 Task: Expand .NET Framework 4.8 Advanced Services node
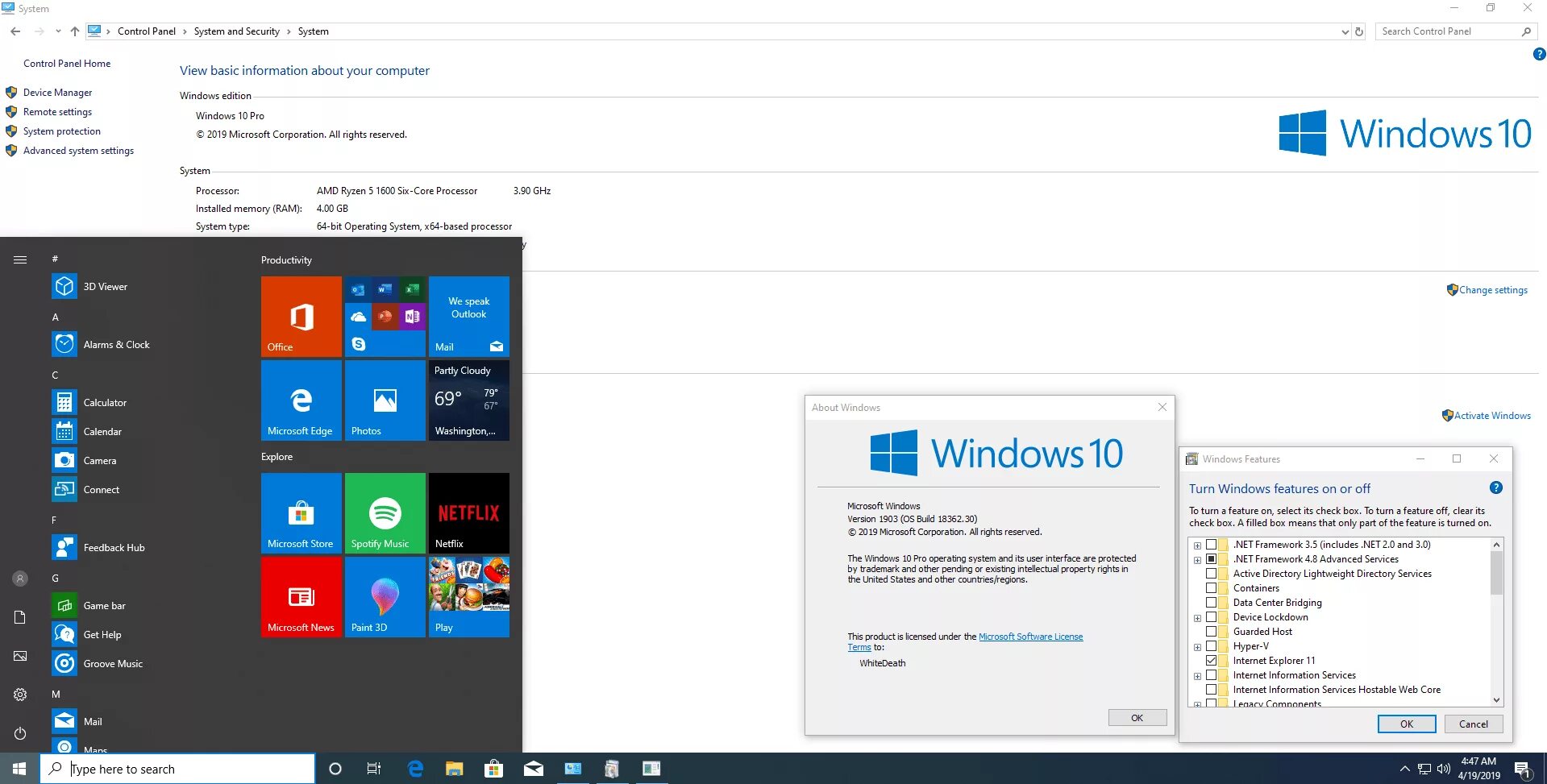[1197, 560]
